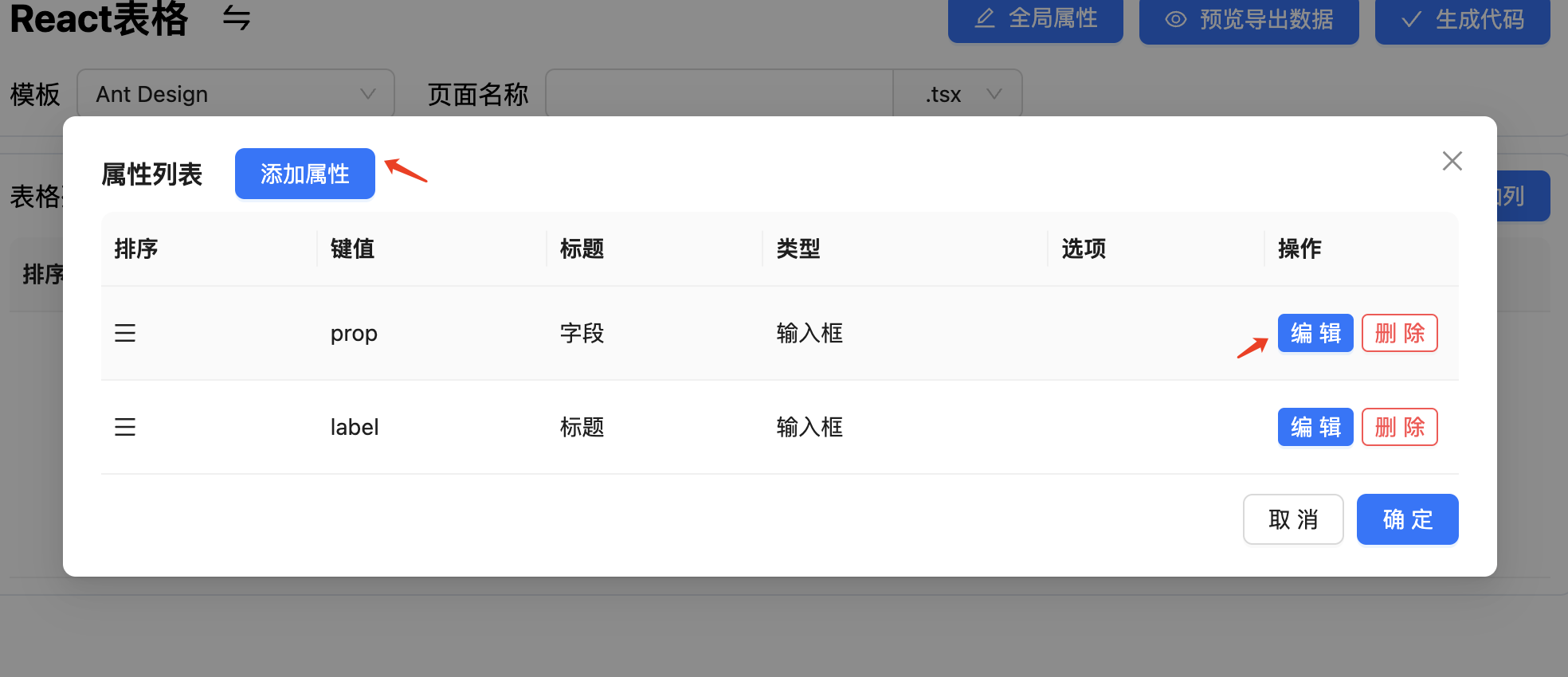Click the 选项 column header

tap(1084, 248)
